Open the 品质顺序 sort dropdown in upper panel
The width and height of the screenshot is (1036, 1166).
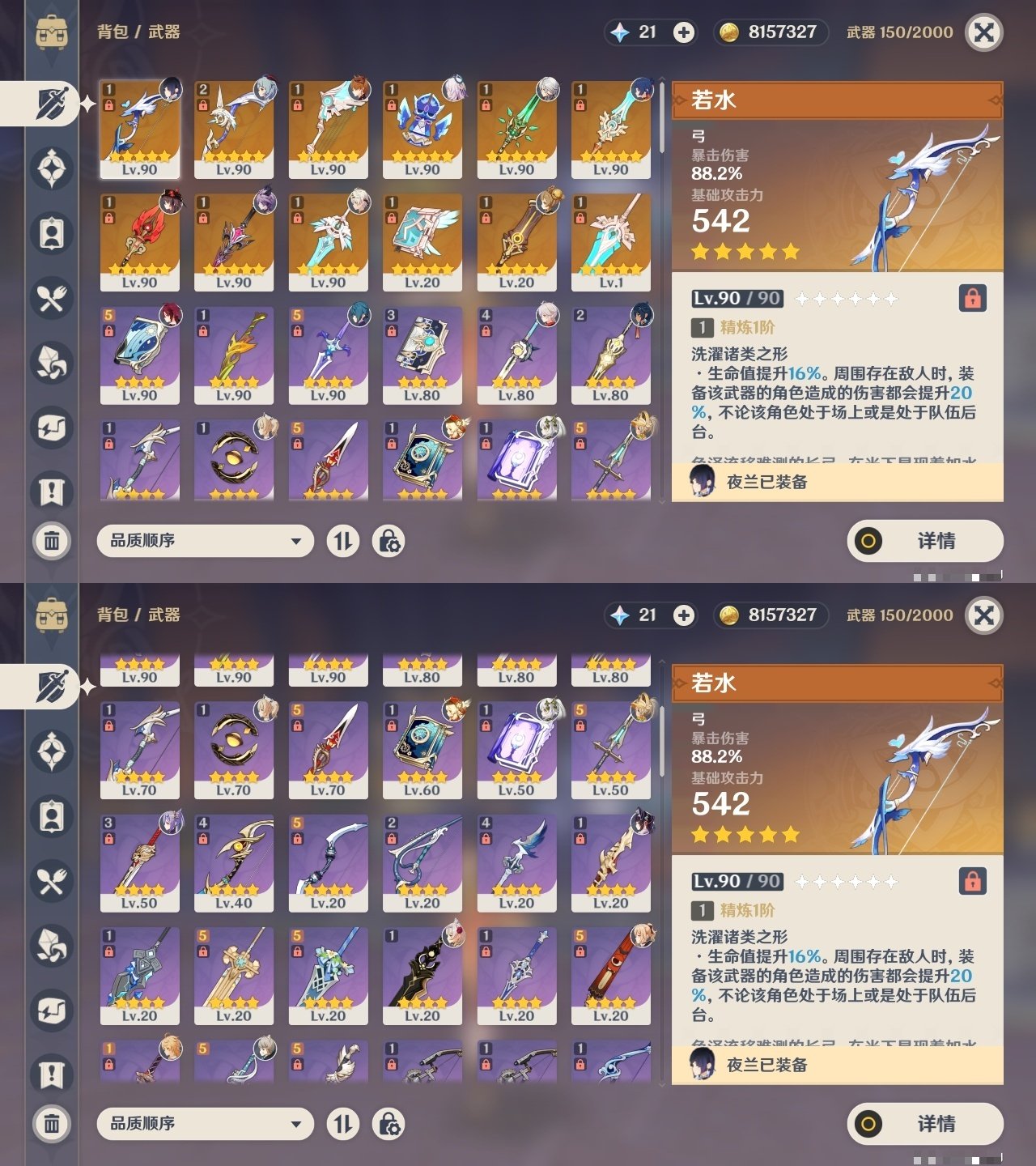[205, 540]
